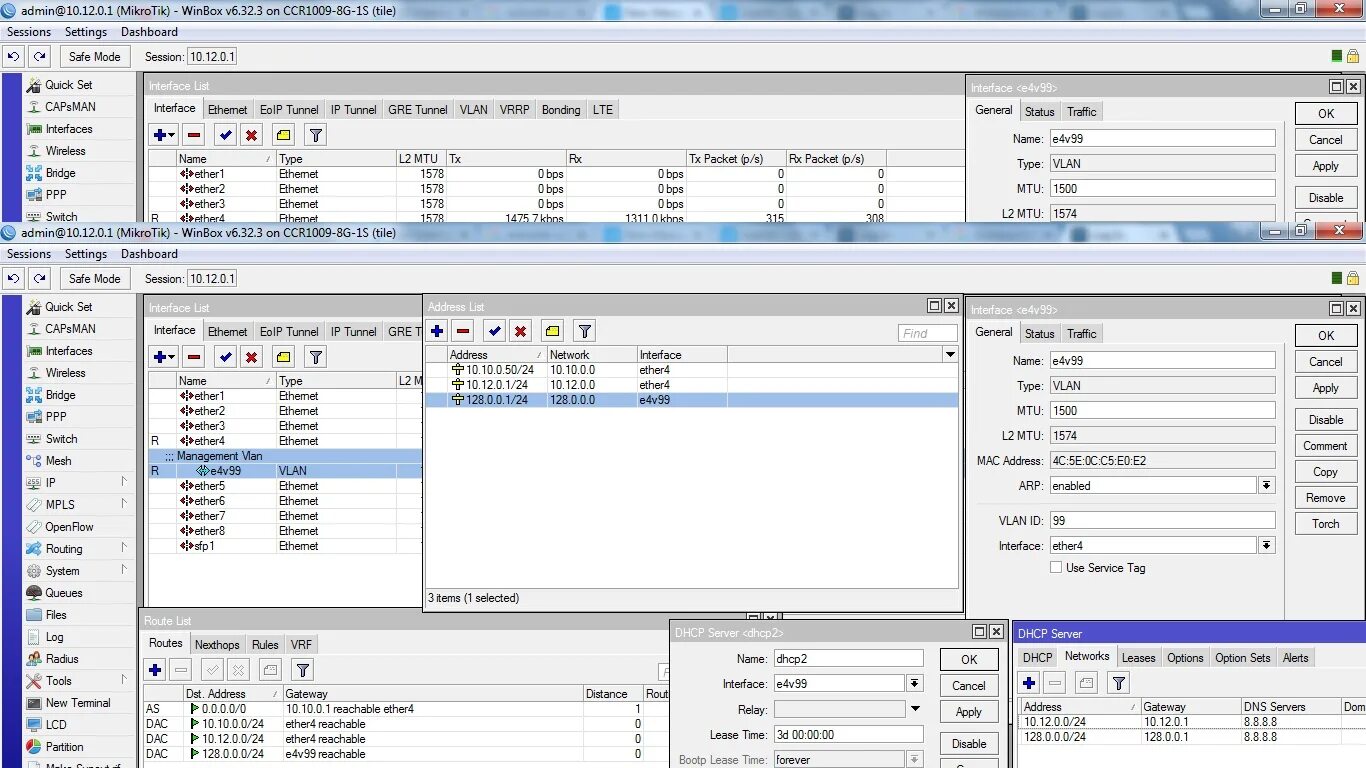Click the yellow comment icon in Address List toolbar
This screenshot has width=1366, height=768.
tap(553, 331)
